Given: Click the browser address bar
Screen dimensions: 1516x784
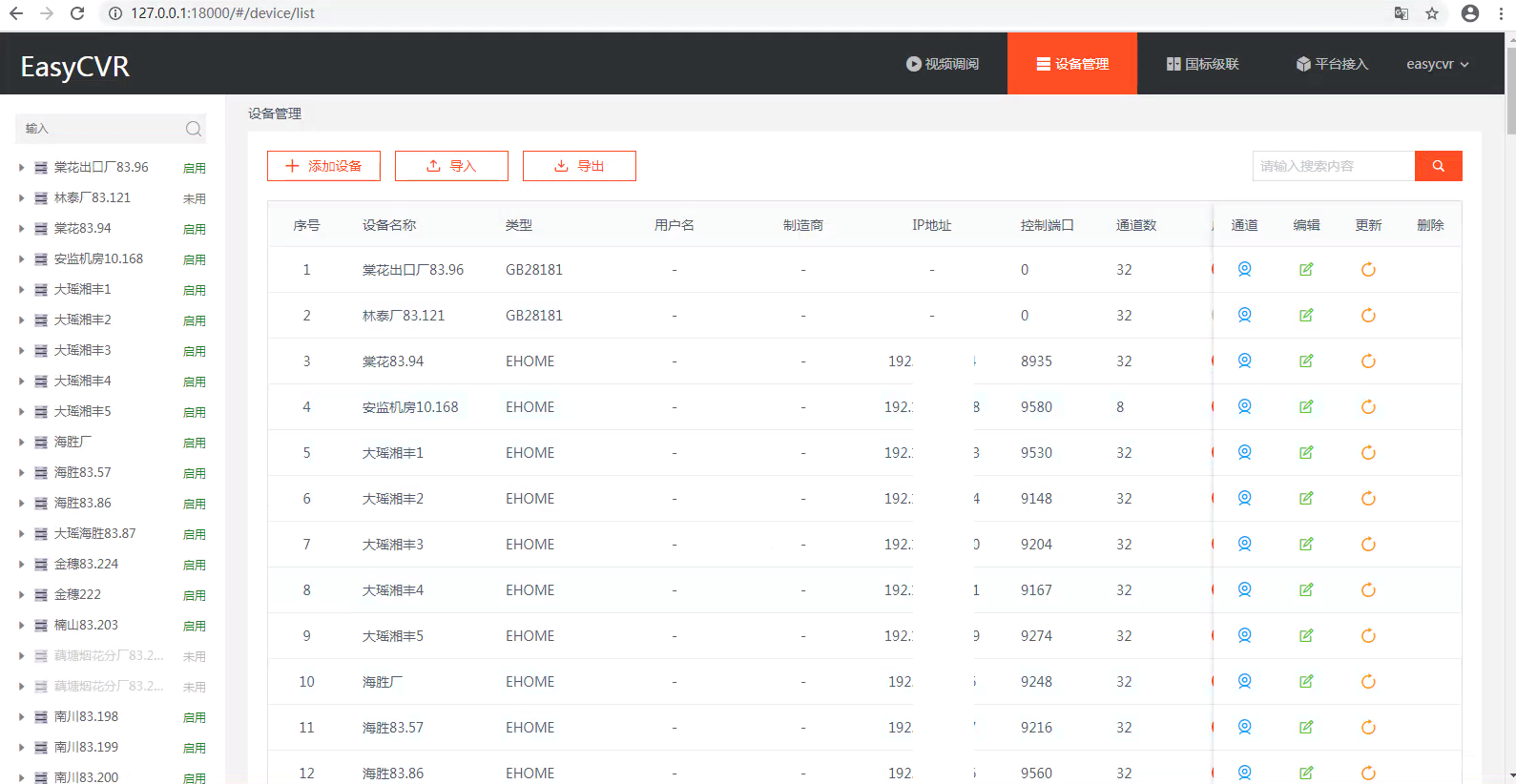Looking at the screenshot, I should [x=744, y=13].
